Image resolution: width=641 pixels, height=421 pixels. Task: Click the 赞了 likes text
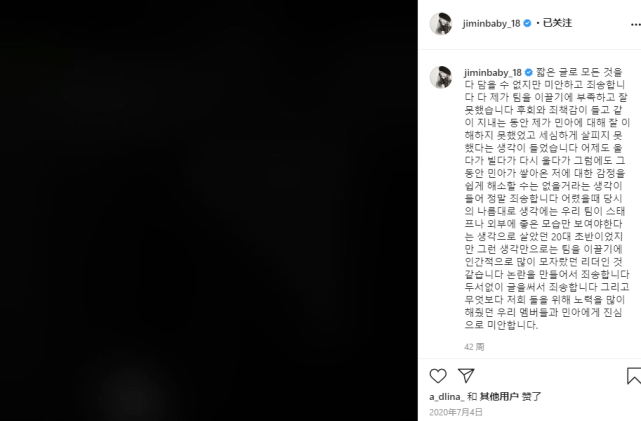click(x=531, y=396)
